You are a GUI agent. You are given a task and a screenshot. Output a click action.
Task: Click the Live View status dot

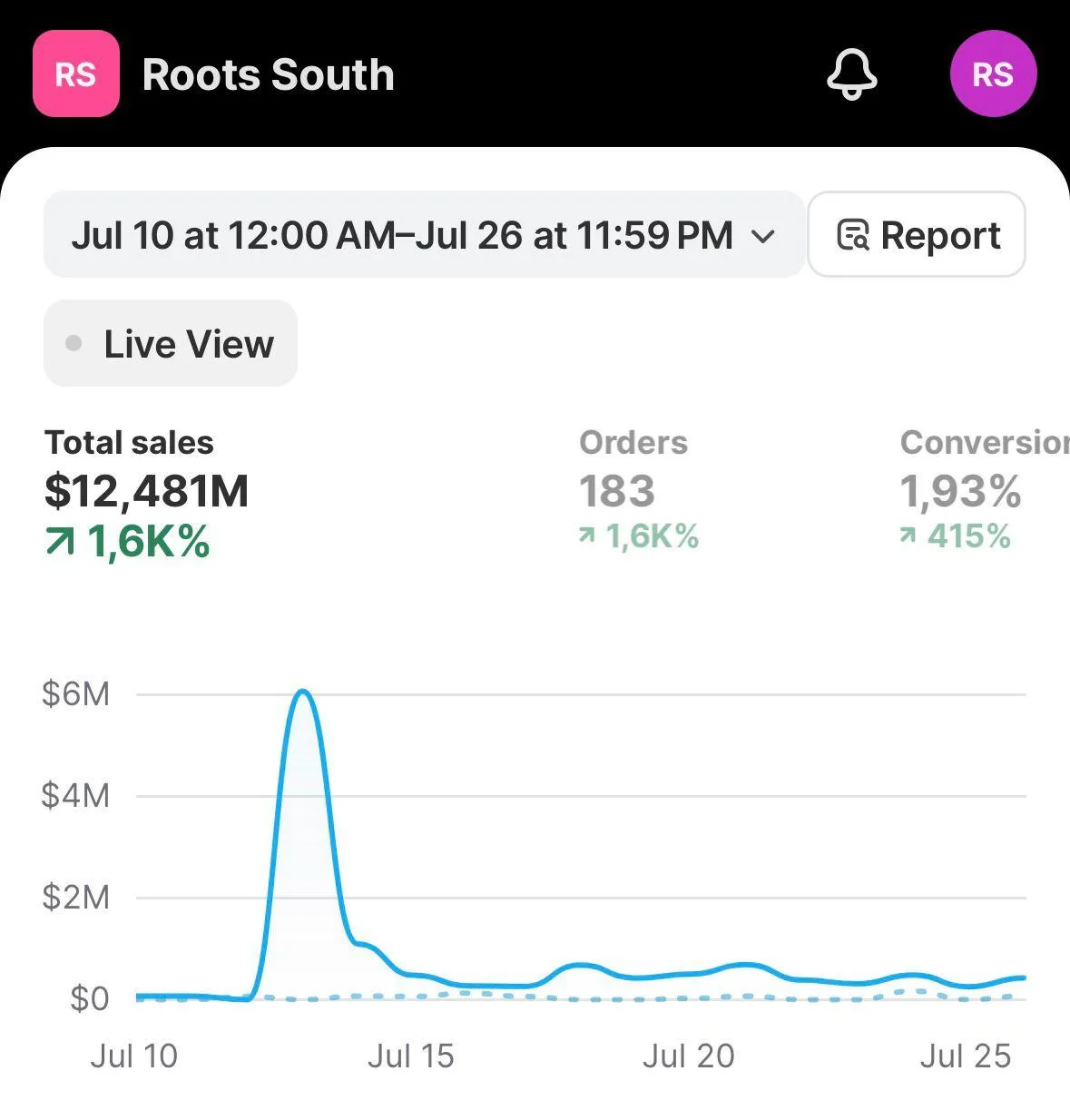click(74, 344)
